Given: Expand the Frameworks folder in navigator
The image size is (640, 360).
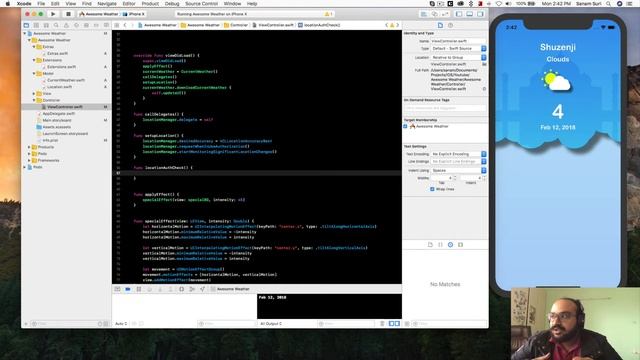Looking at the screenshot, I should 29,160.
